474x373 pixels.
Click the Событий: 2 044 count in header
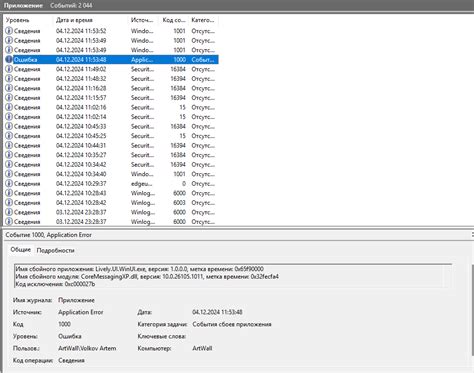[x=71, y=6]
